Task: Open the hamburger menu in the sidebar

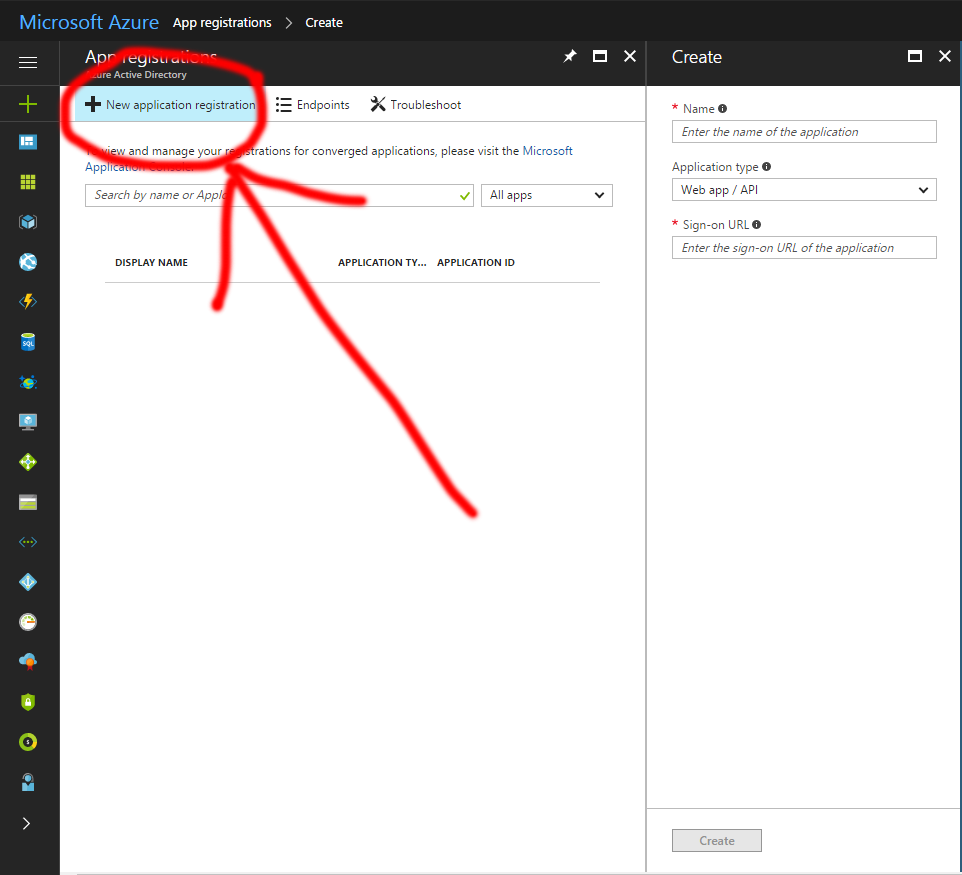Action: click(28, 63)
